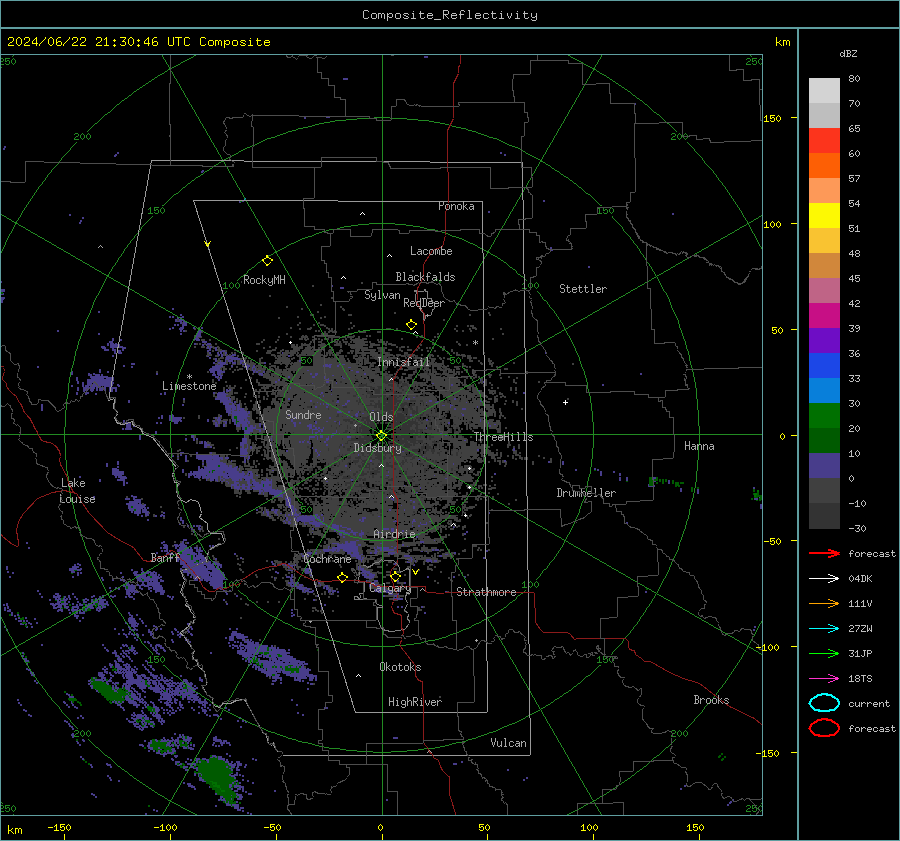Click the Sundre label
Viewport: 900px width, 841px height.
[x=303, y=414]
